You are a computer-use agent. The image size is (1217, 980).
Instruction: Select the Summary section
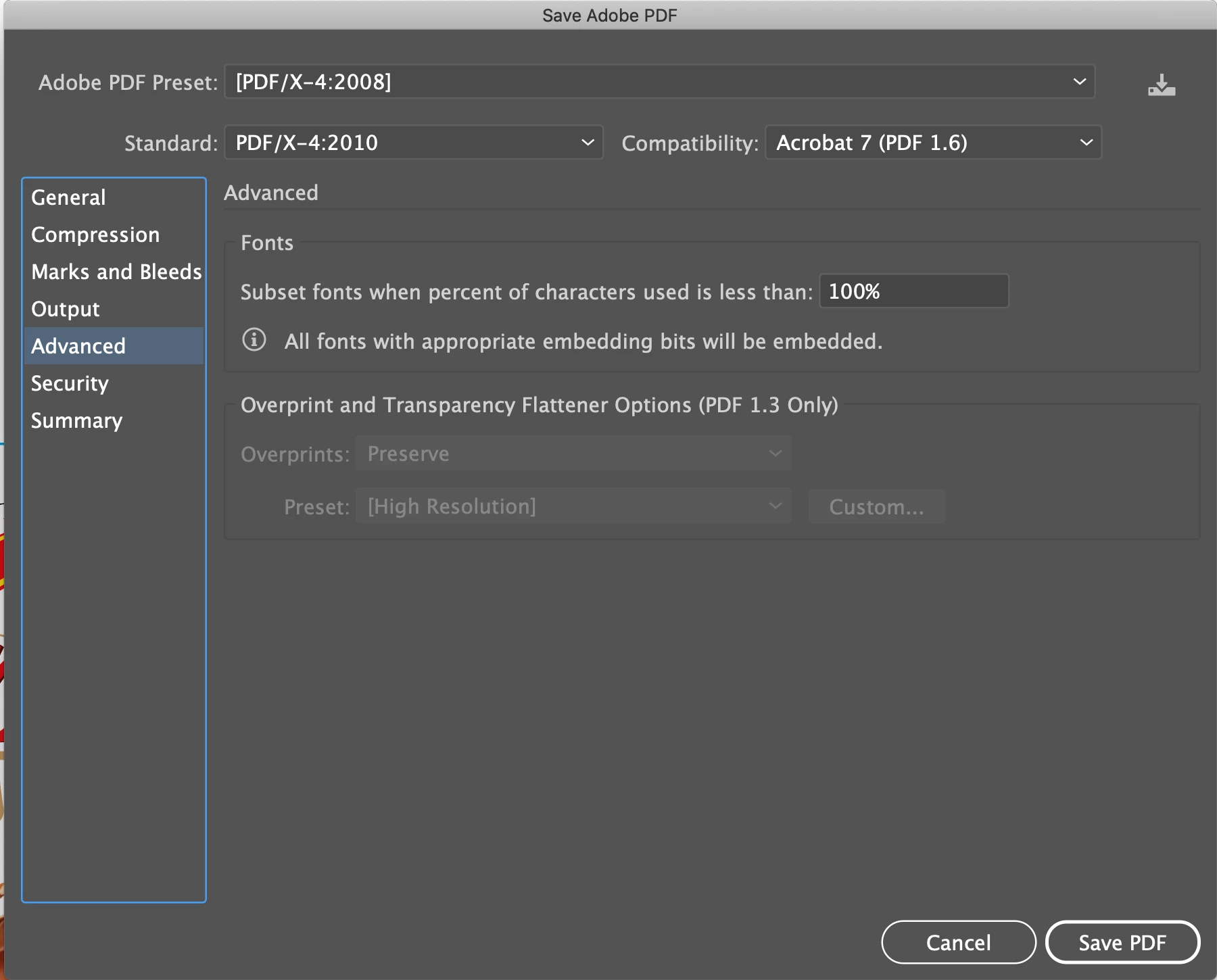pyautogui.click(x=114, y=420)
